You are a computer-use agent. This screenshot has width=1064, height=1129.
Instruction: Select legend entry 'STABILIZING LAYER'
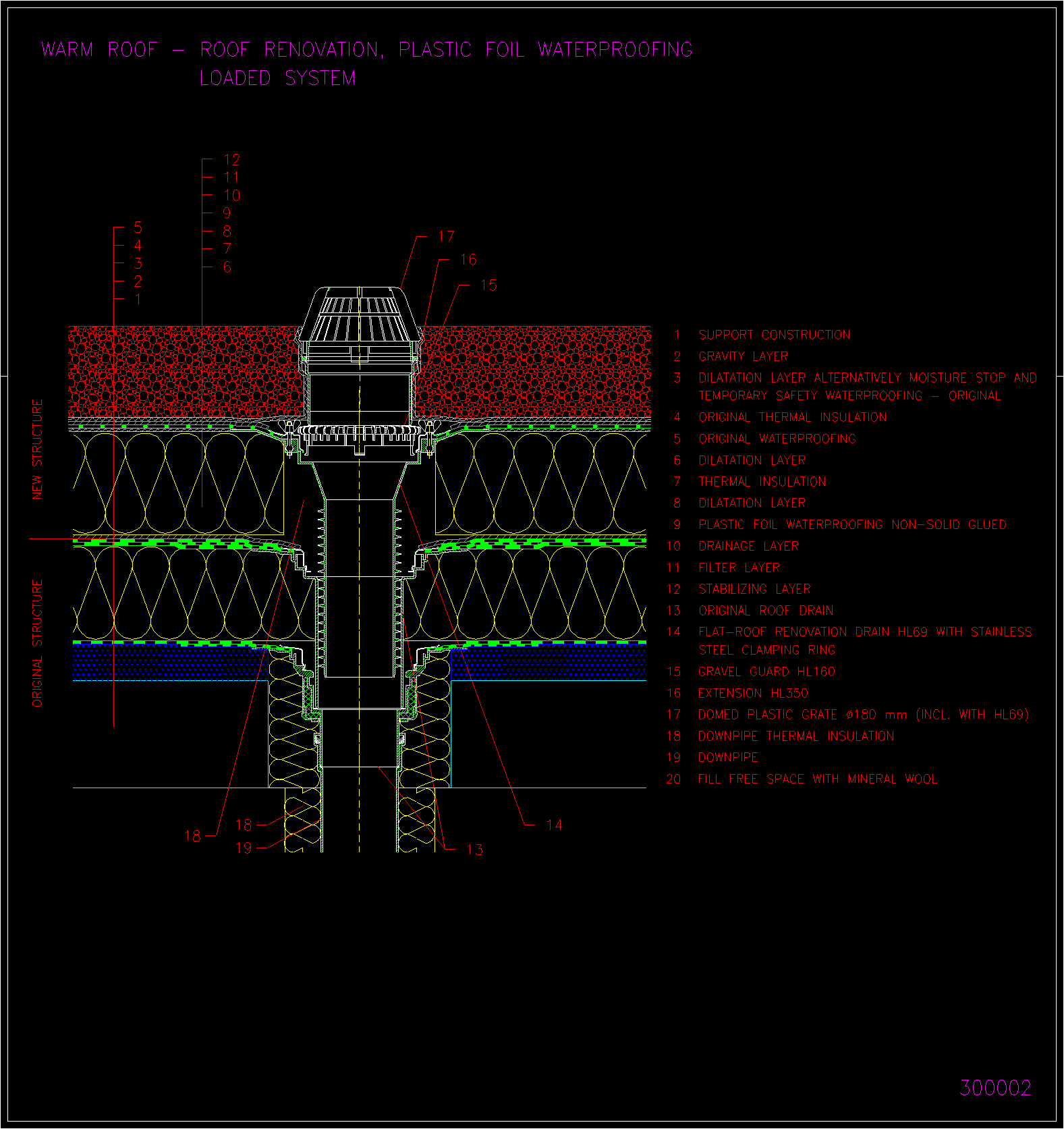point(754,589)
